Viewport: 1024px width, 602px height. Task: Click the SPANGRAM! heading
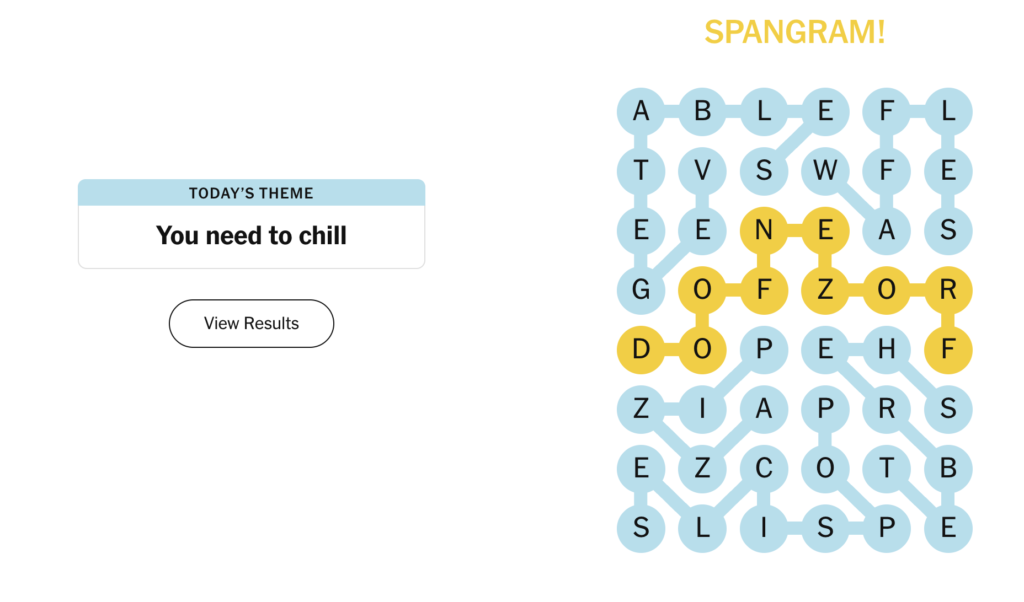[794, 32]
